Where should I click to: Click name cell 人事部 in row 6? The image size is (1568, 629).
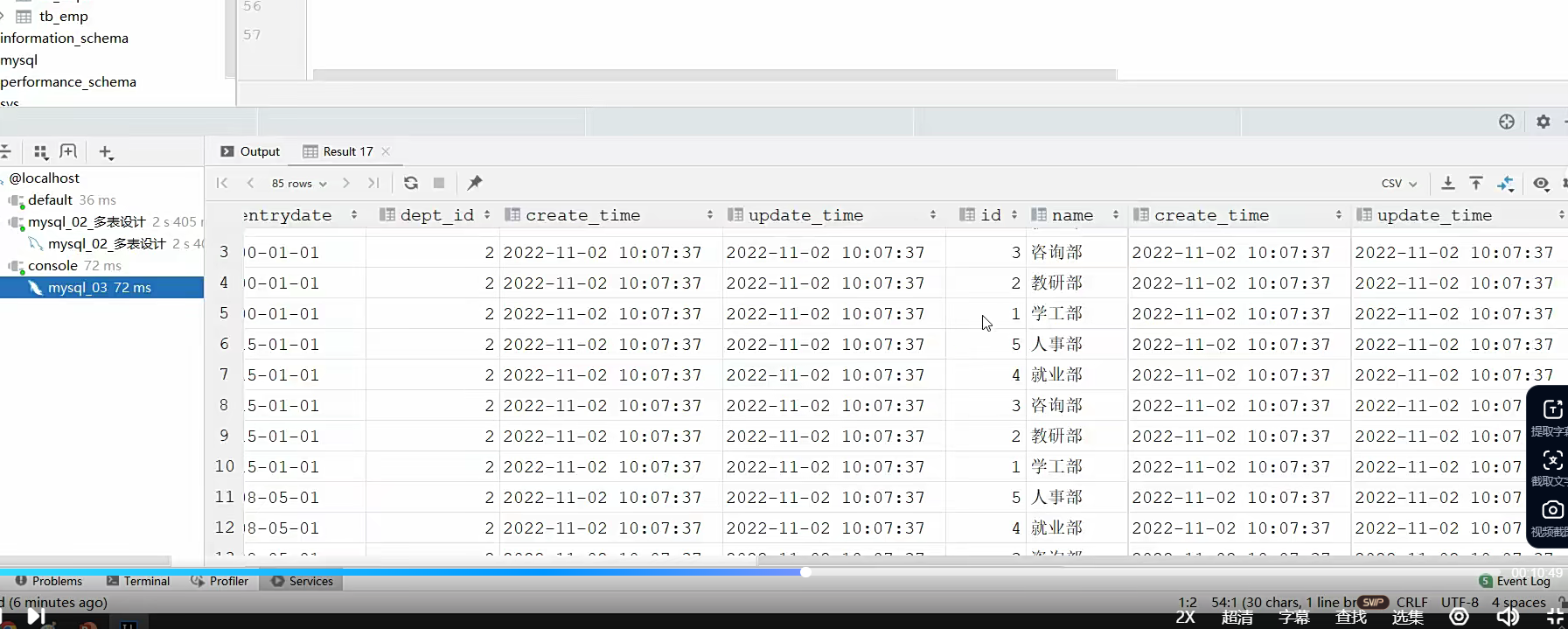1056,344
